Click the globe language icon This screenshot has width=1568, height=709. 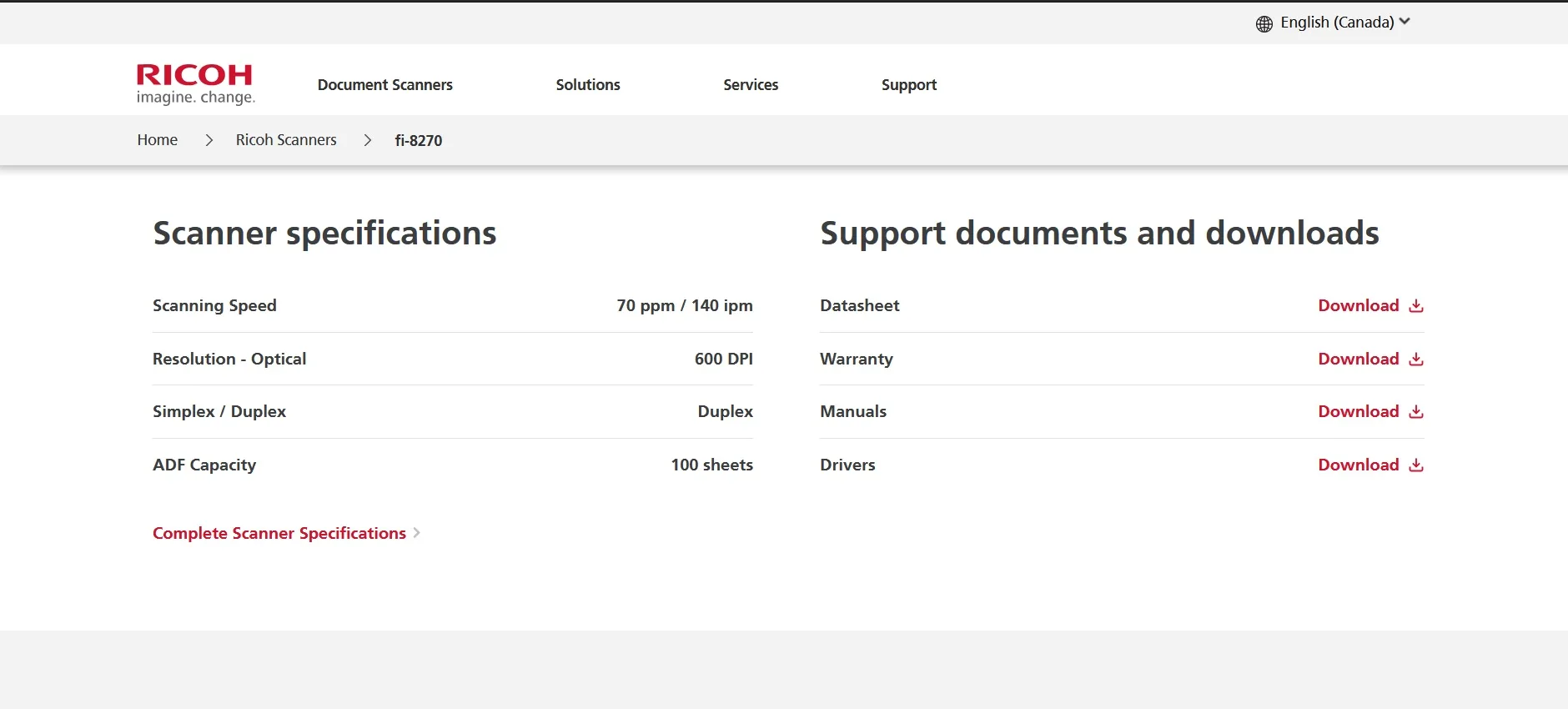click(x=1264, y=24)
